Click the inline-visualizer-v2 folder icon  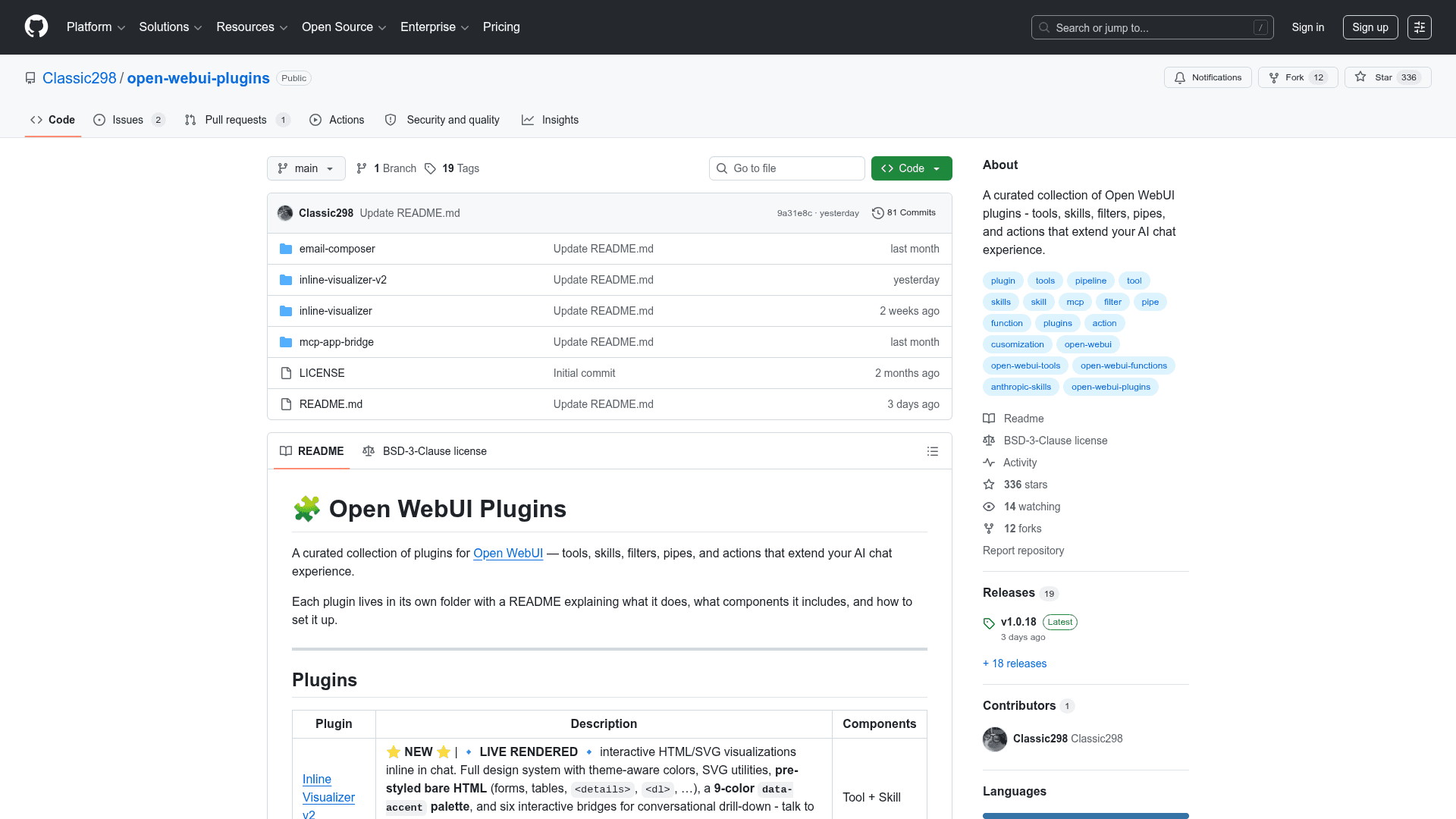coord(286,280)
